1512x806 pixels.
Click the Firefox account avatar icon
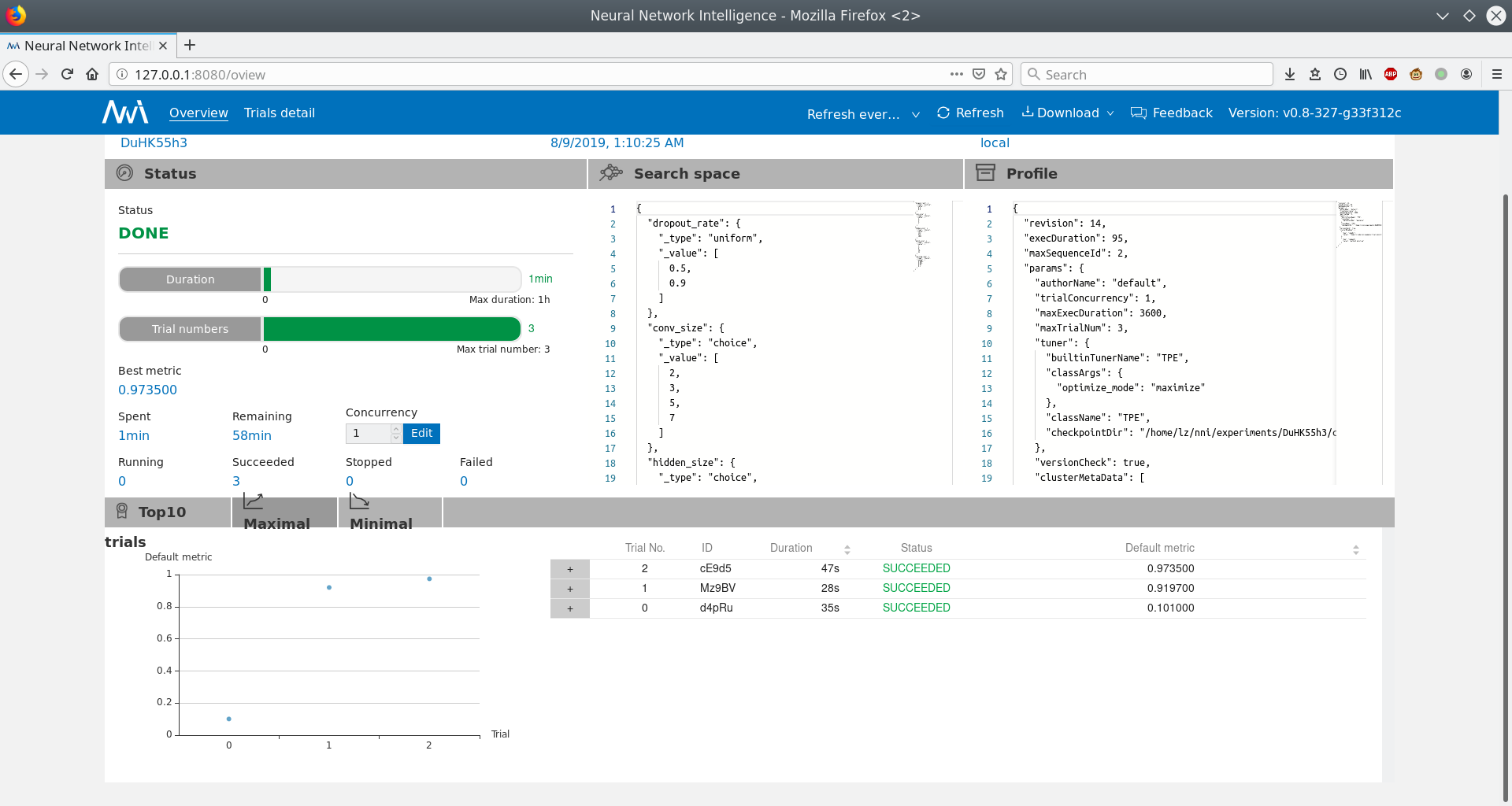[1466, 74]
